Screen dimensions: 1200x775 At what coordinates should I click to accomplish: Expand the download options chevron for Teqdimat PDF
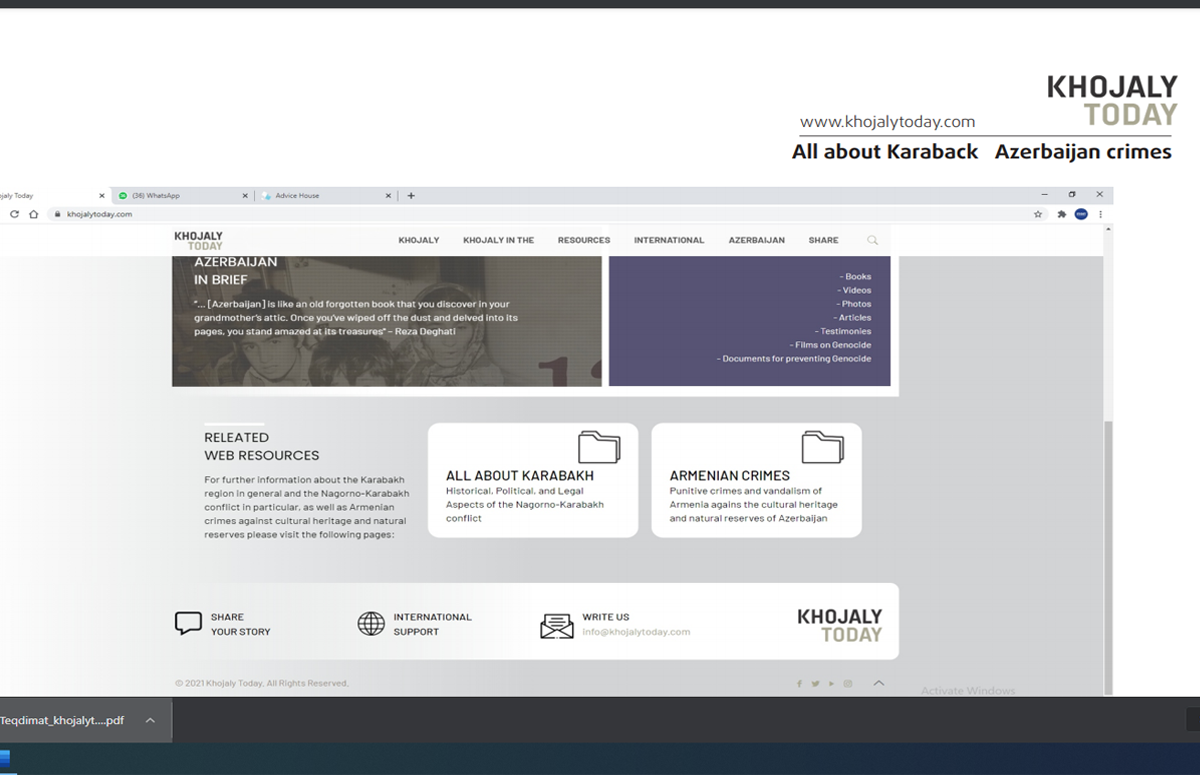(x=150, y=720)
